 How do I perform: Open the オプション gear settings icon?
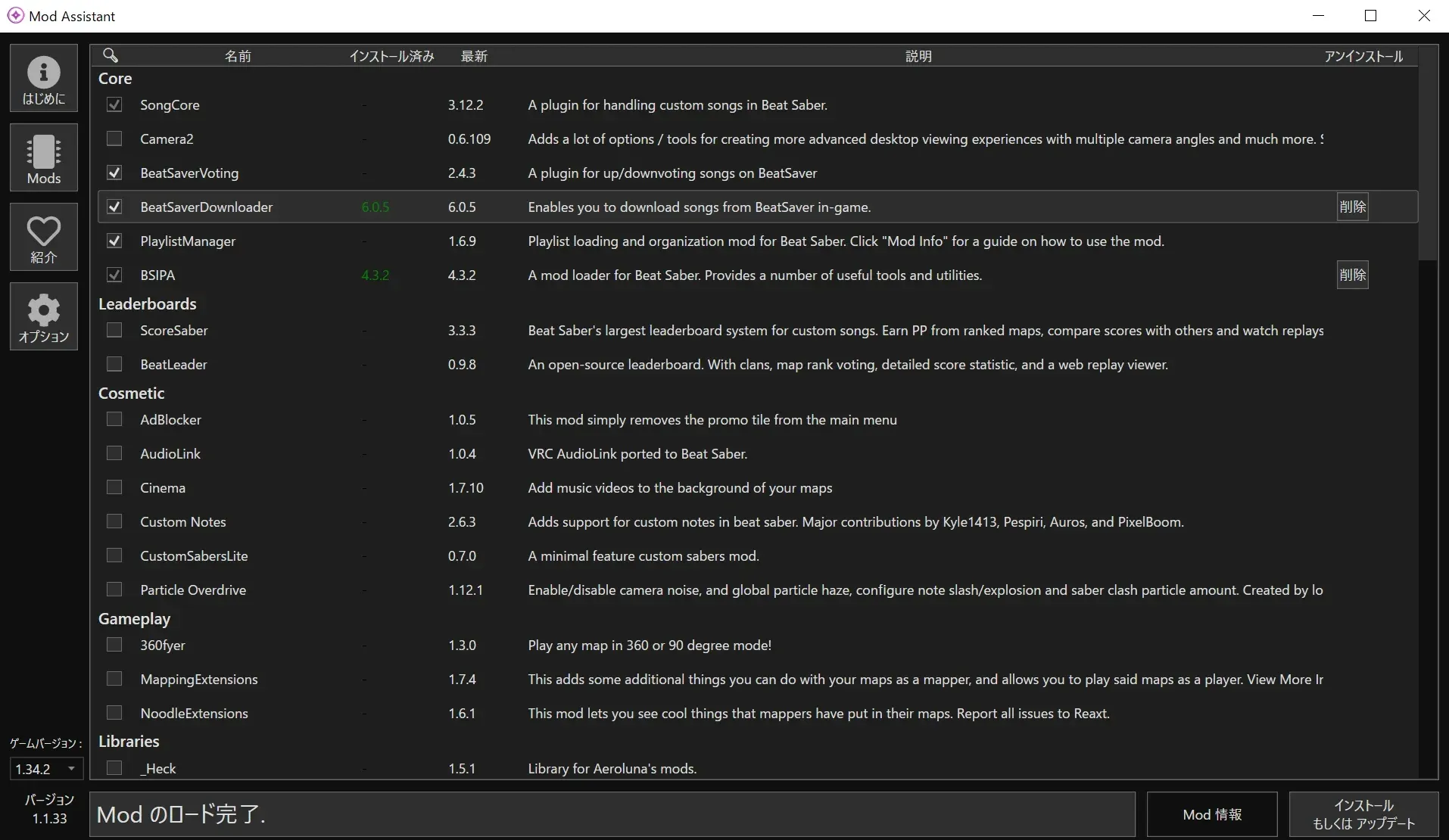click(44, 317)
